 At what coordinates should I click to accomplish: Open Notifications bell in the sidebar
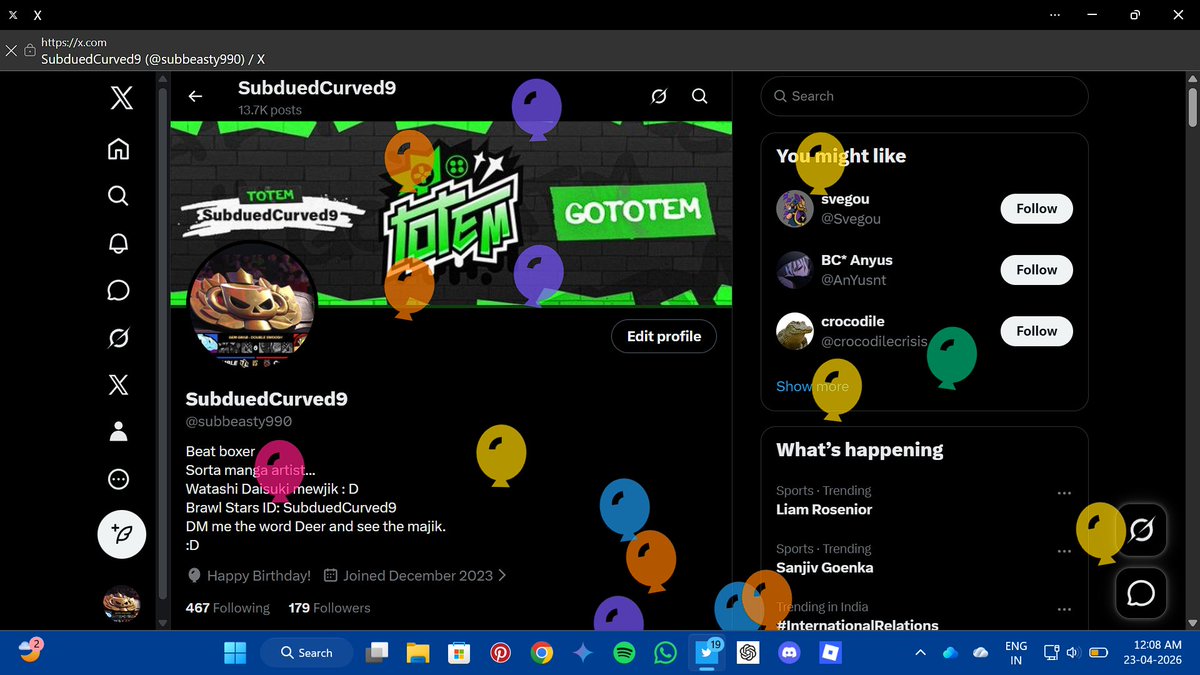click(x=118, y=243)
